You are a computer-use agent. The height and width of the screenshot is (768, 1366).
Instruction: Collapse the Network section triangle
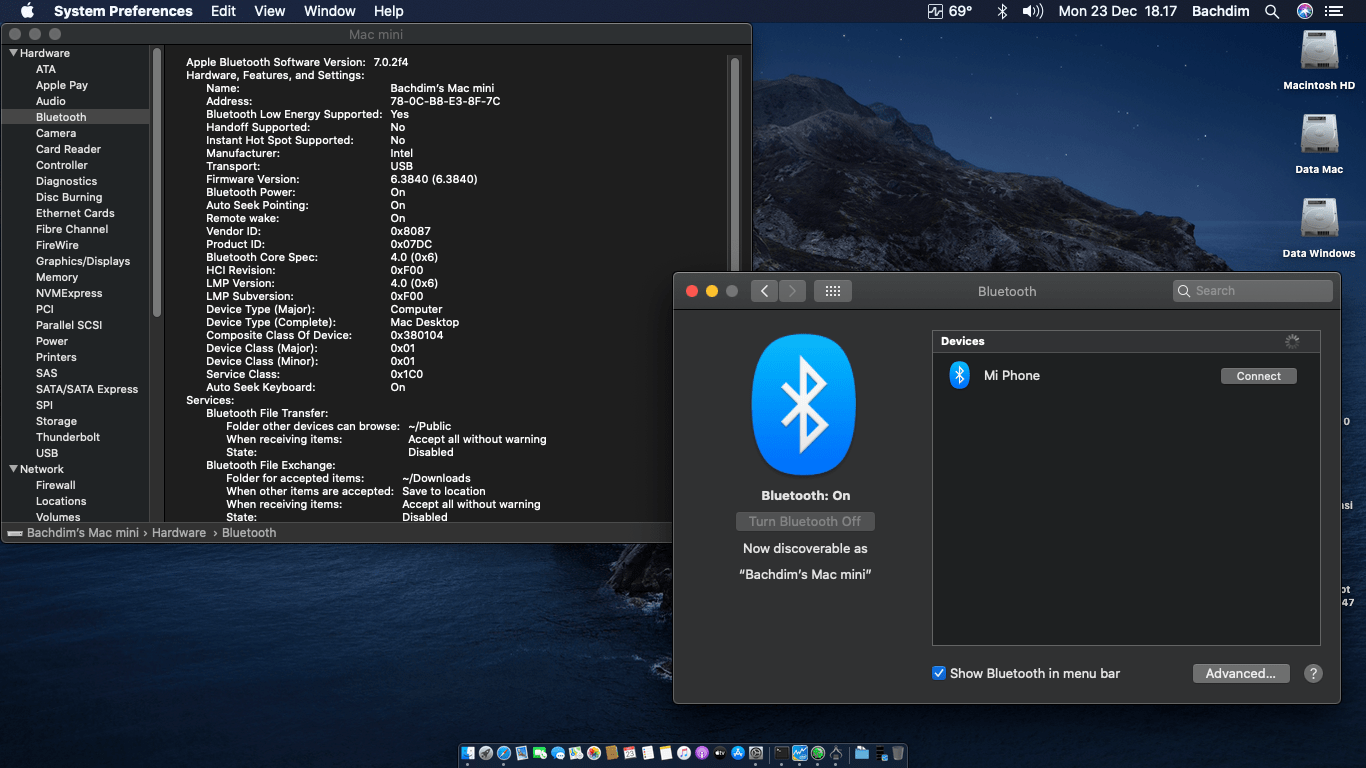pos(14,469)
